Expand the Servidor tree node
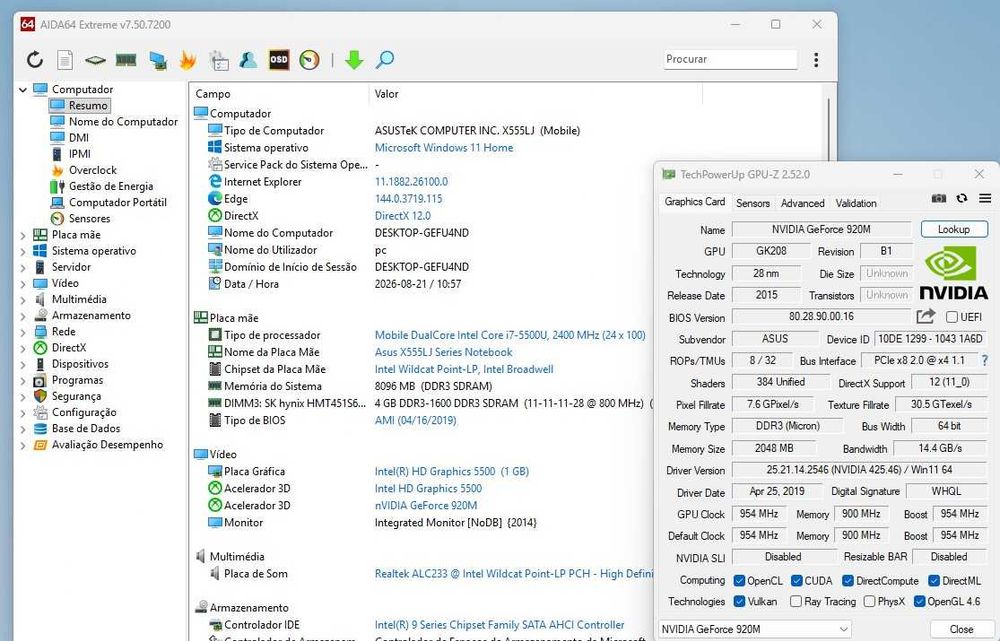Image resolution: width=1000 pixels, height=641 pixels. (x=23, y=268)
